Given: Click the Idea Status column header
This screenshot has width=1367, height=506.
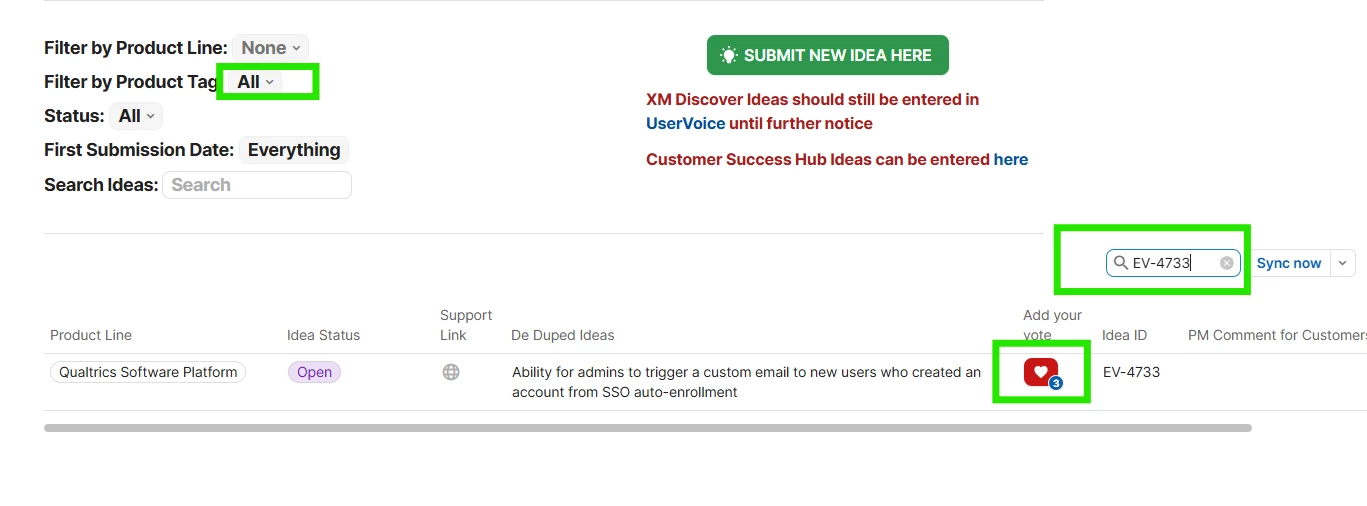Looking at the screenshot, I should (323, 335).
